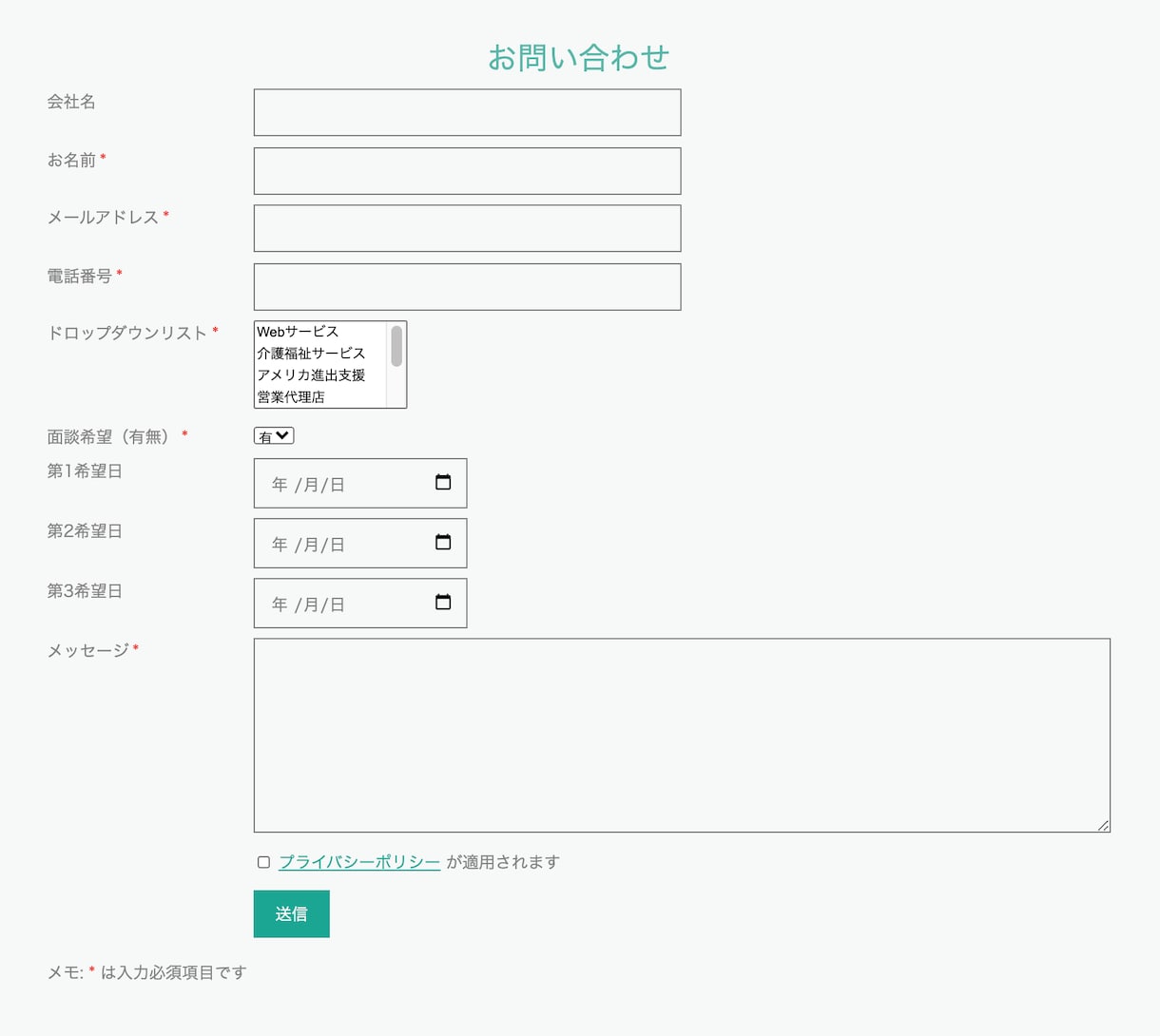This screenshot has width=1160, height=1036.
Task: Click the メッセージ textarea resize handle
Action: (1104, 826)
